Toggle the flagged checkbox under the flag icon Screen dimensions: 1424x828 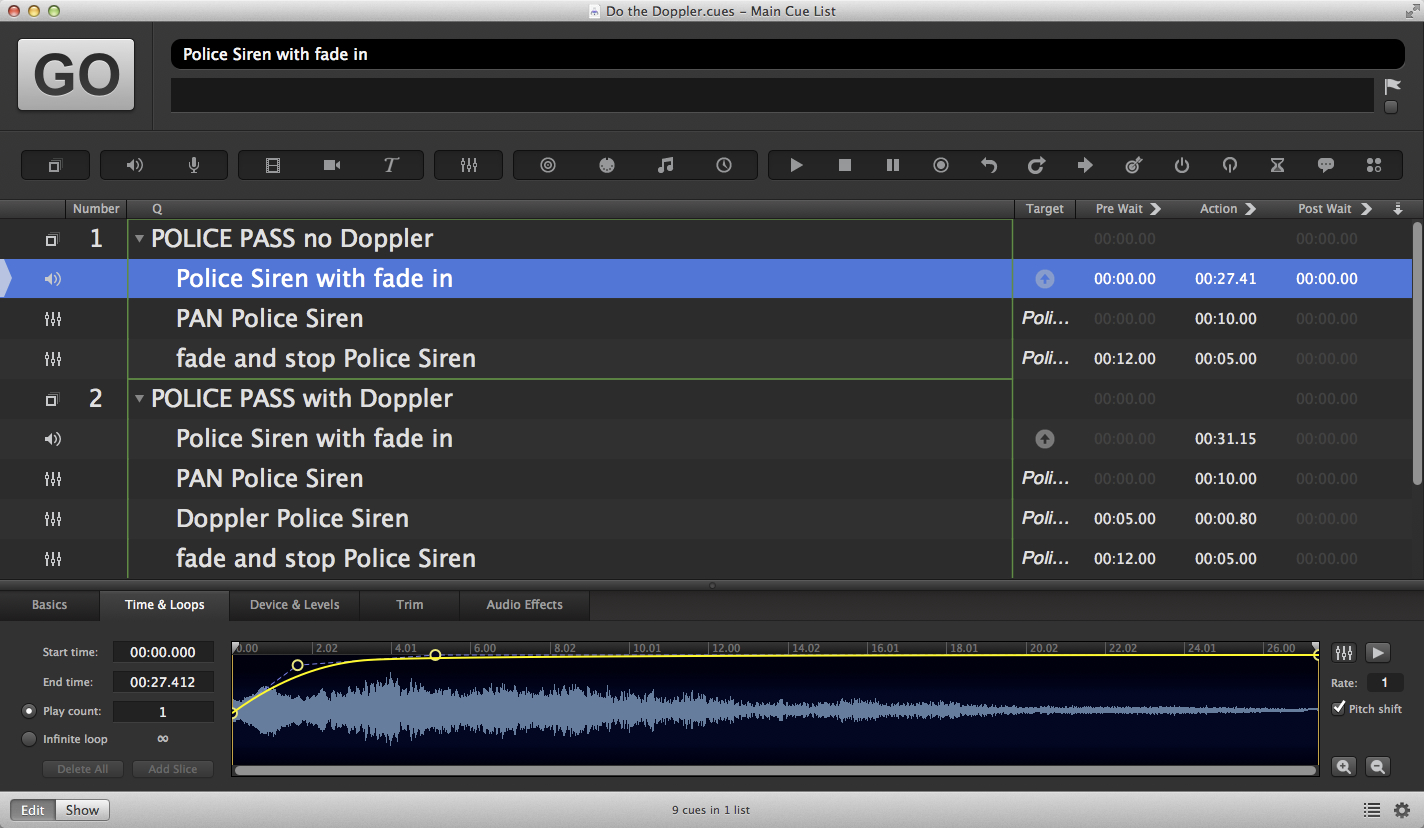point(1391,107)
